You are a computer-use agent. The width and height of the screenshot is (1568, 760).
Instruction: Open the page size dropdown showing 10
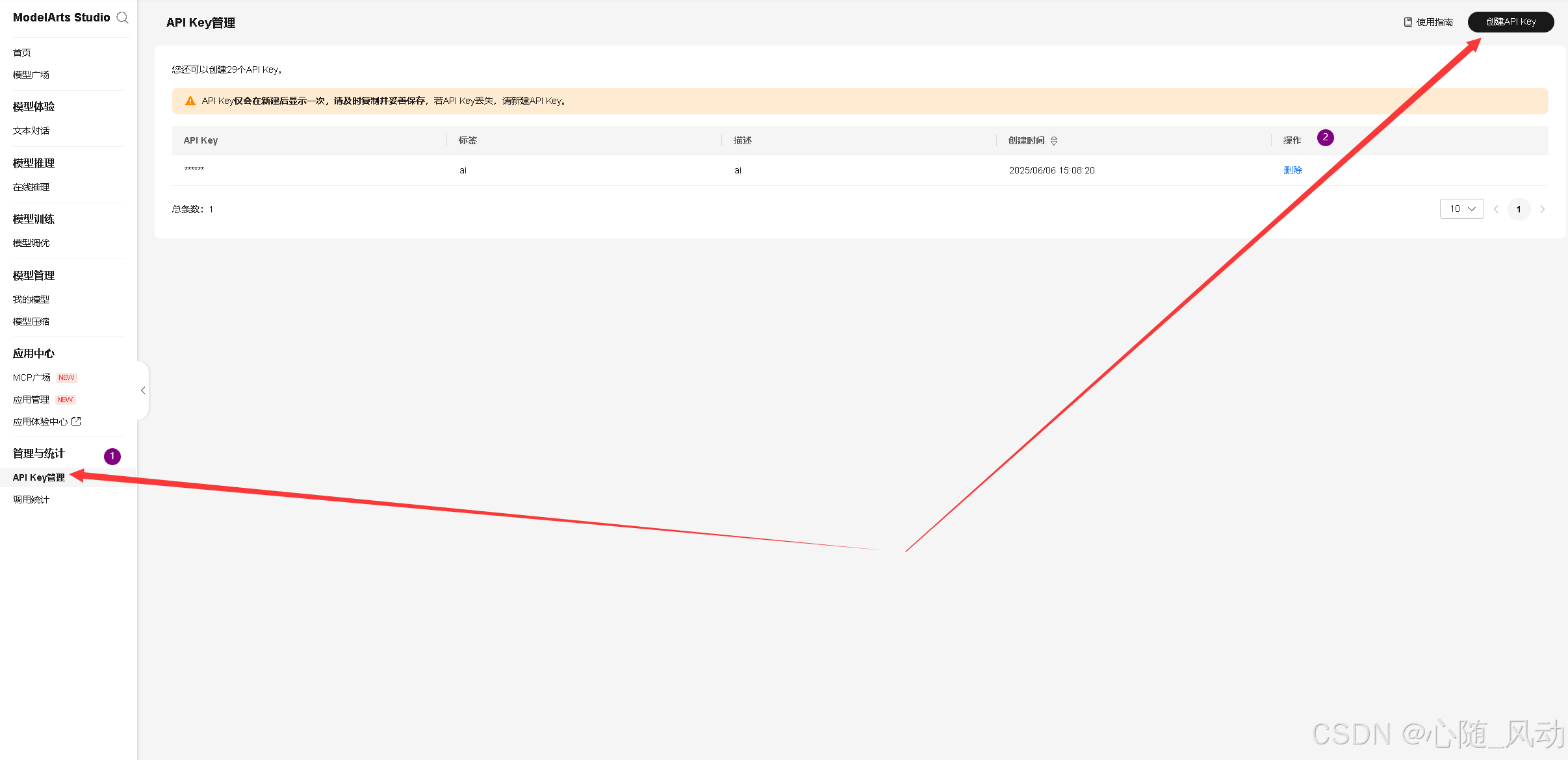click(1461, 209)
